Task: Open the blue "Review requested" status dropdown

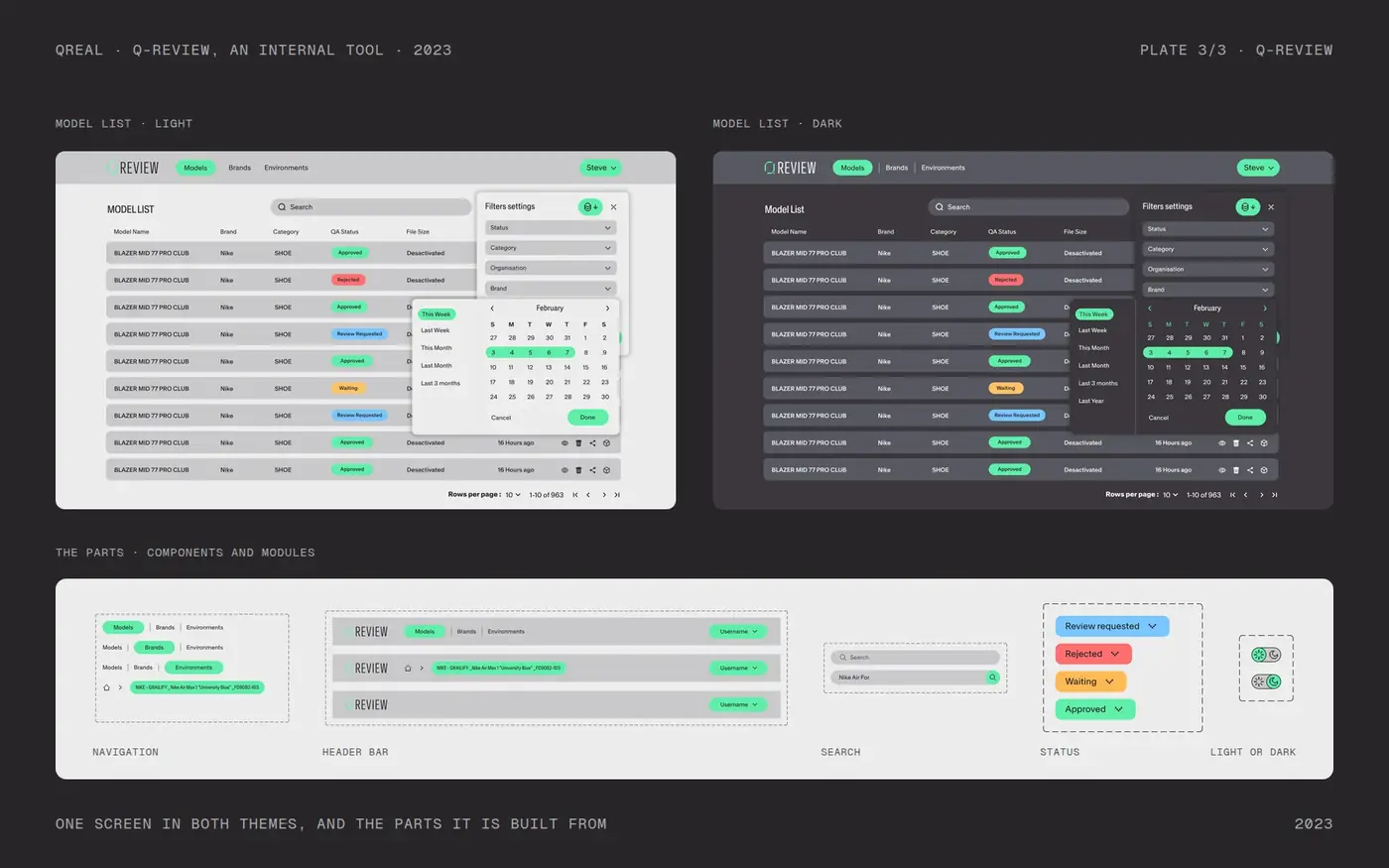Action: point(1111,626)
